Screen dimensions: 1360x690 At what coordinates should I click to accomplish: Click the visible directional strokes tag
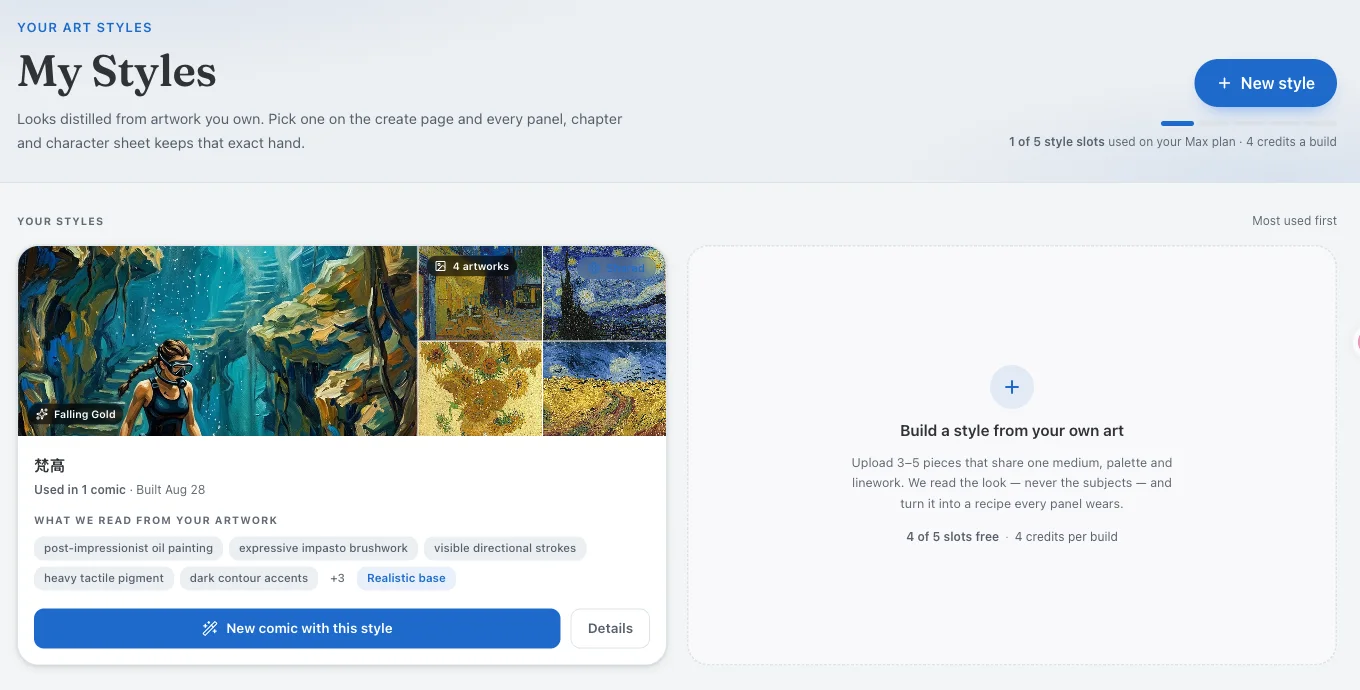tap(505, 548)
